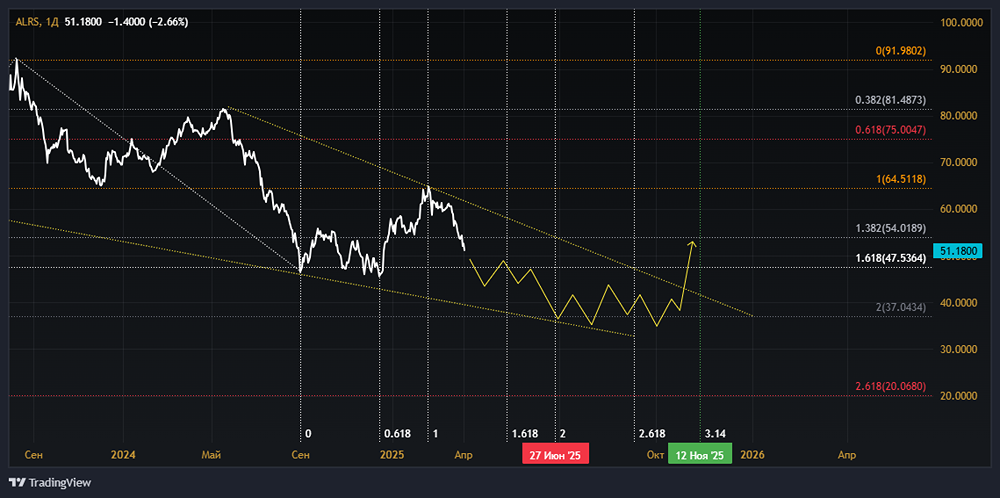The width and height of the screenshot is (1000, 498).
Task: Select the green 12 Ноя '25 date marker
Action: [700, 455]
